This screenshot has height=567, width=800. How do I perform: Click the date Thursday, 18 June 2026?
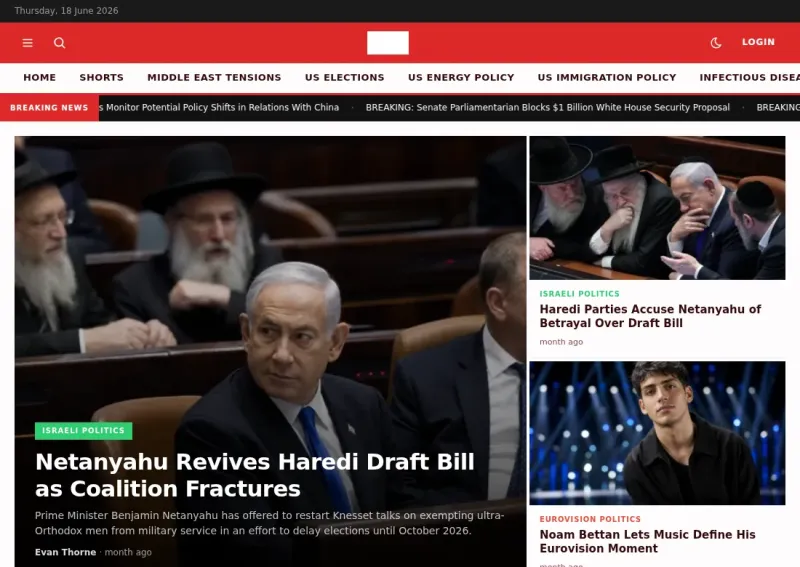coord(66,11)
